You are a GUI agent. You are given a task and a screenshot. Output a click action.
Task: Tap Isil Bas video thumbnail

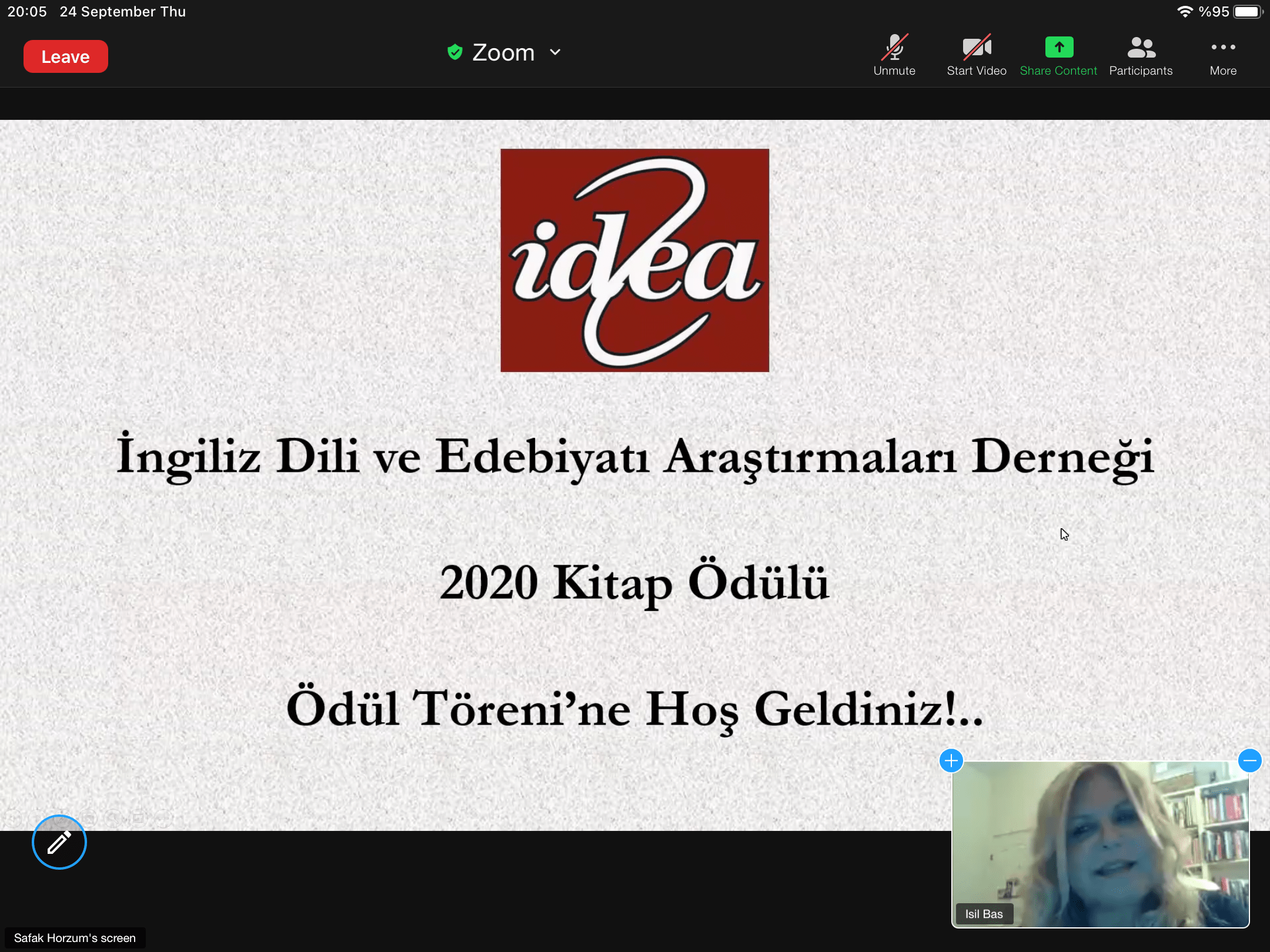(x=1100, y=844)
